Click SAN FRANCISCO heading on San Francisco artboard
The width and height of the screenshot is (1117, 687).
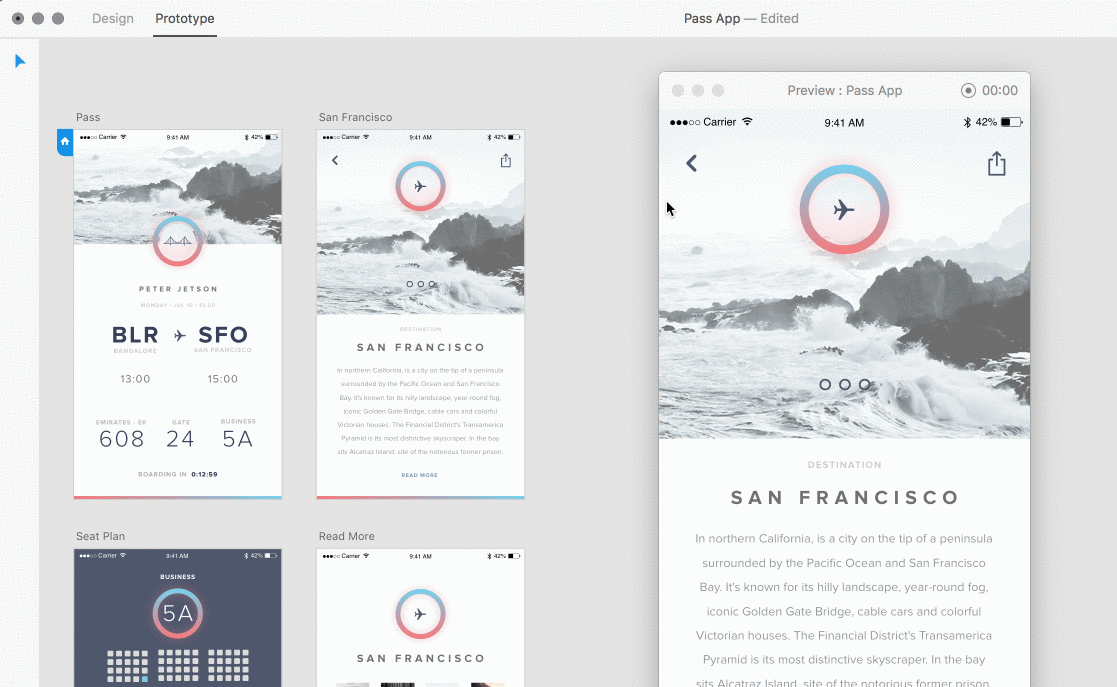pyautogui.click(x=421, y=347)
